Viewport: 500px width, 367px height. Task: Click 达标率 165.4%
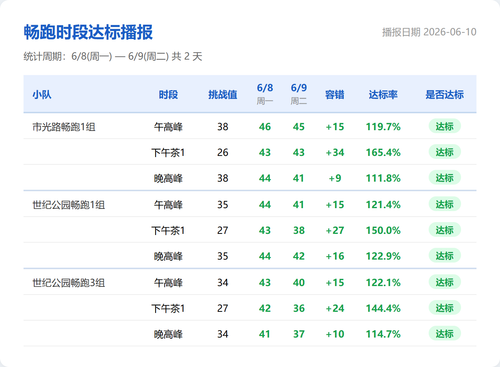pos(383,152)
